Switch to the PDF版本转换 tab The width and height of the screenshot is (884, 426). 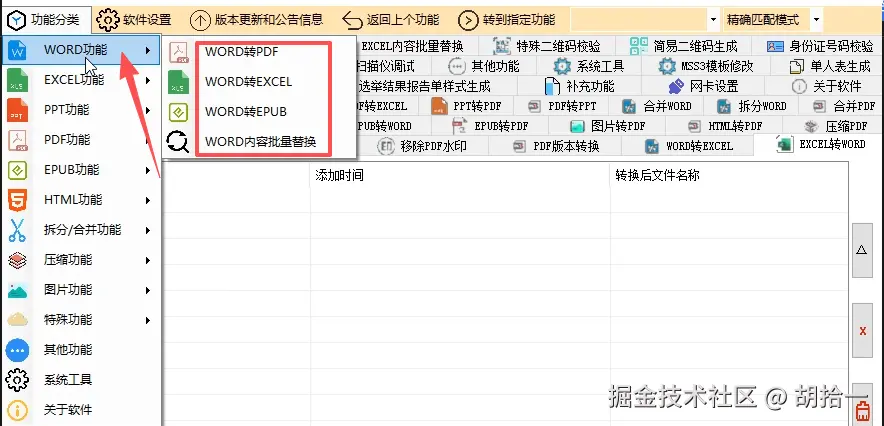pos(556,147)
